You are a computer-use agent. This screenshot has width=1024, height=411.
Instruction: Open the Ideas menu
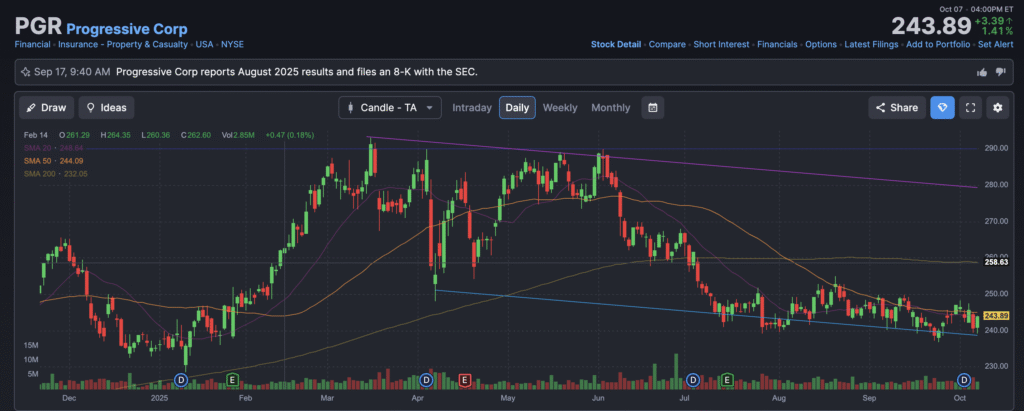click(106, 108)
